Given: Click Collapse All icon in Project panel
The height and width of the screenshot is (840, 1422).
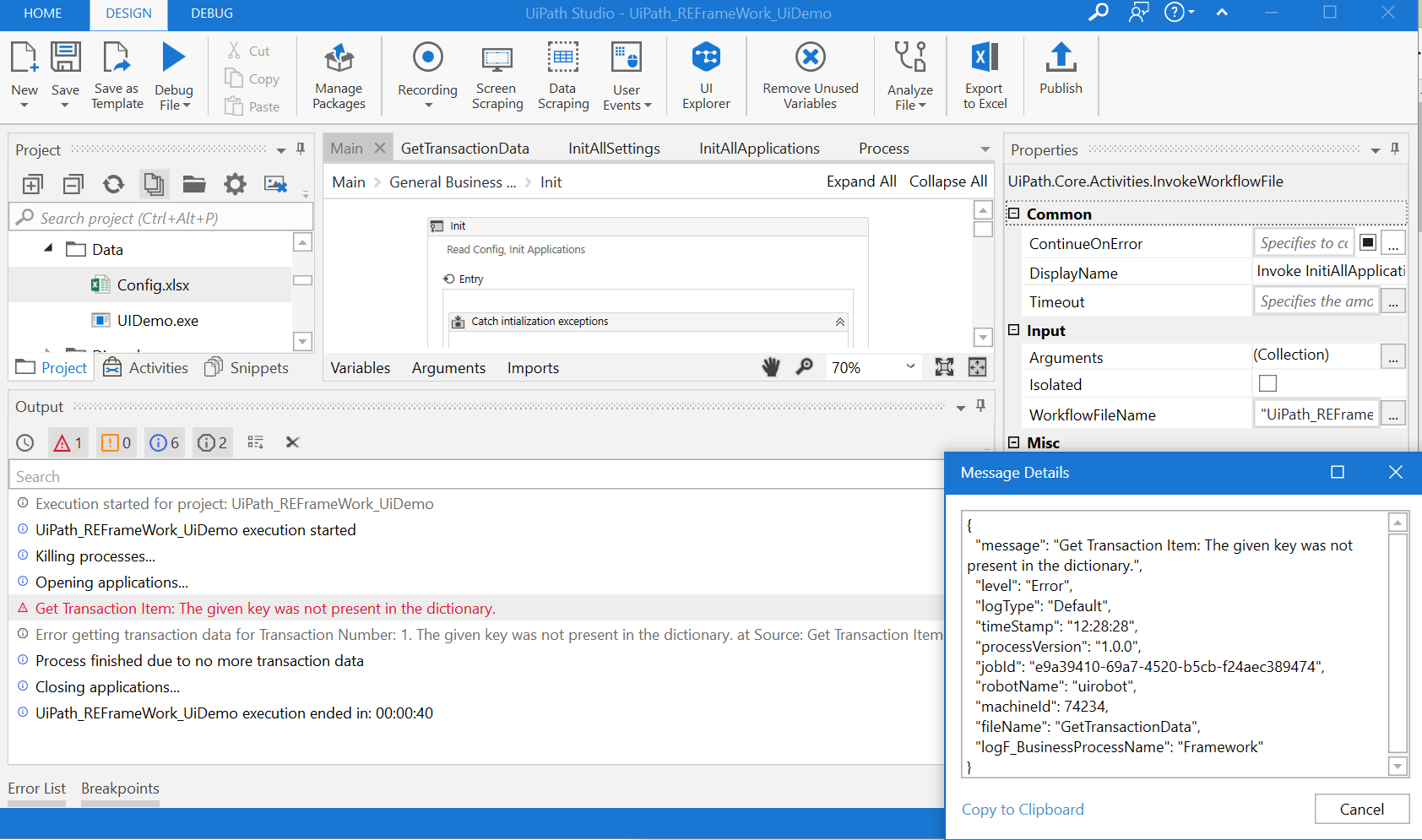Looking at the screenshot, I should pyautogui.click(x=73, y=184).
